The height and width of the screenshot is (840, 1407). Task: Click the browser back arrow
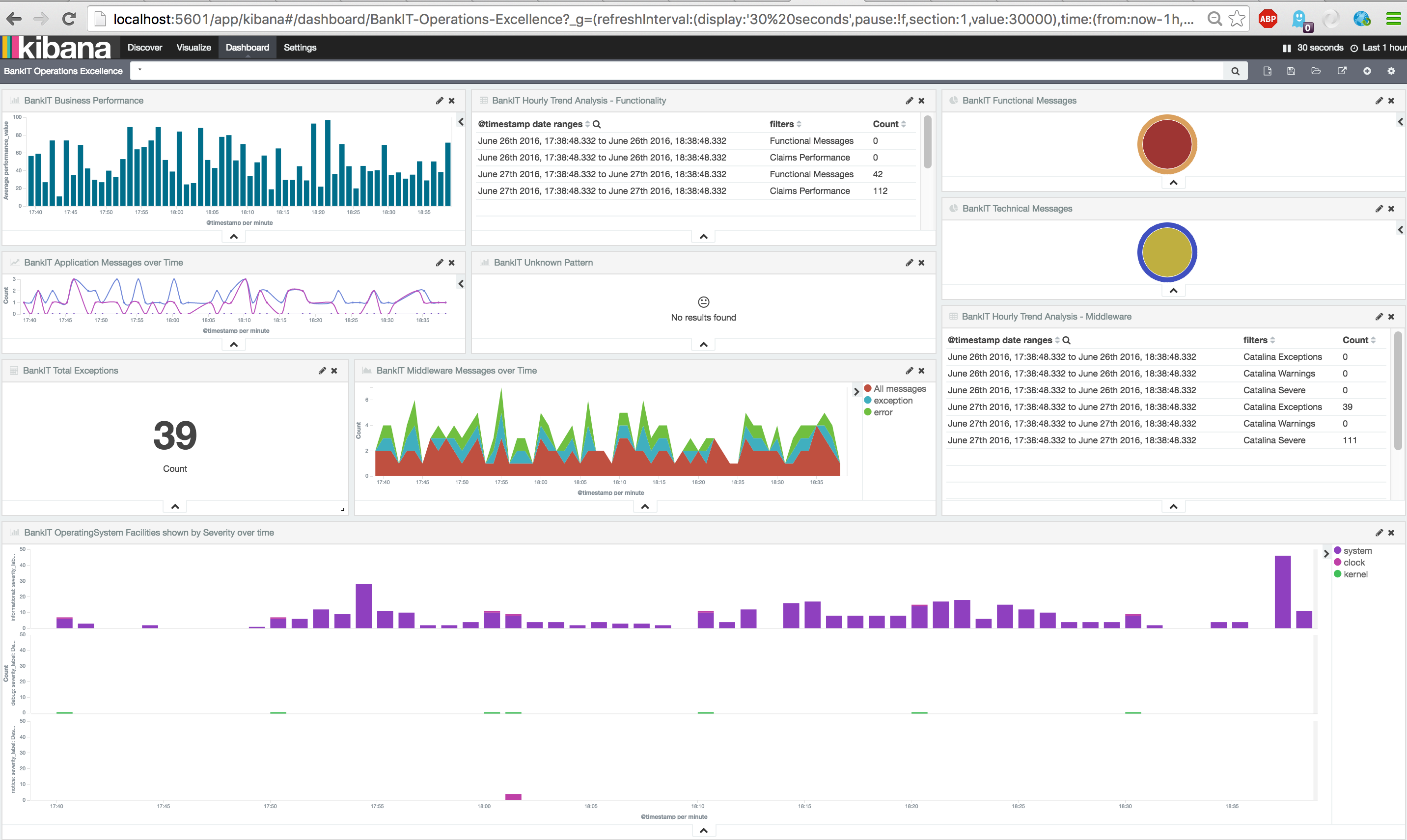point(14,19)
